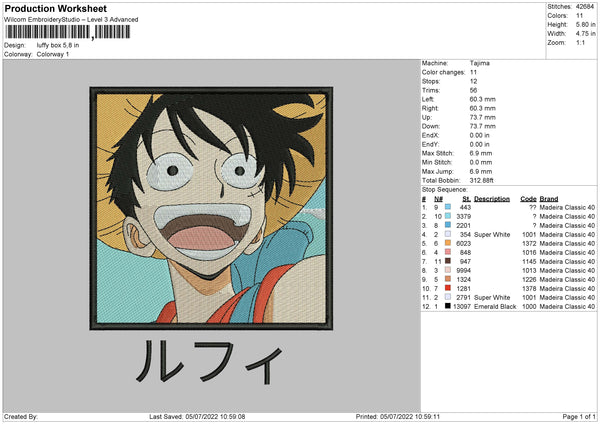Click the Created By footer label
The image size is (600, 424).
(21, 417)
